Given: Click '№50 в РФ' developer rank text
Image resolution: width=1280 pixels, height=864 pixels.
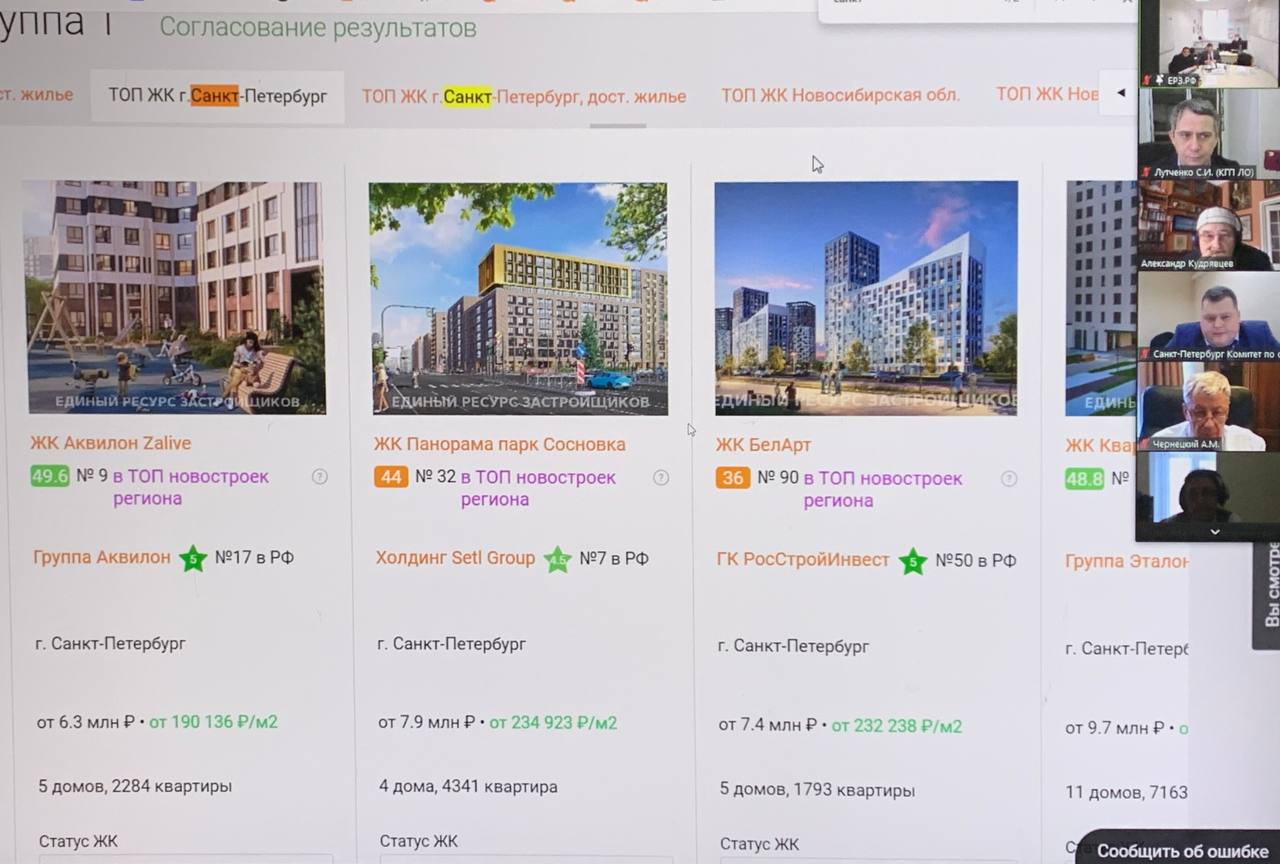Looking at the screenshot, I should (975, 561).
